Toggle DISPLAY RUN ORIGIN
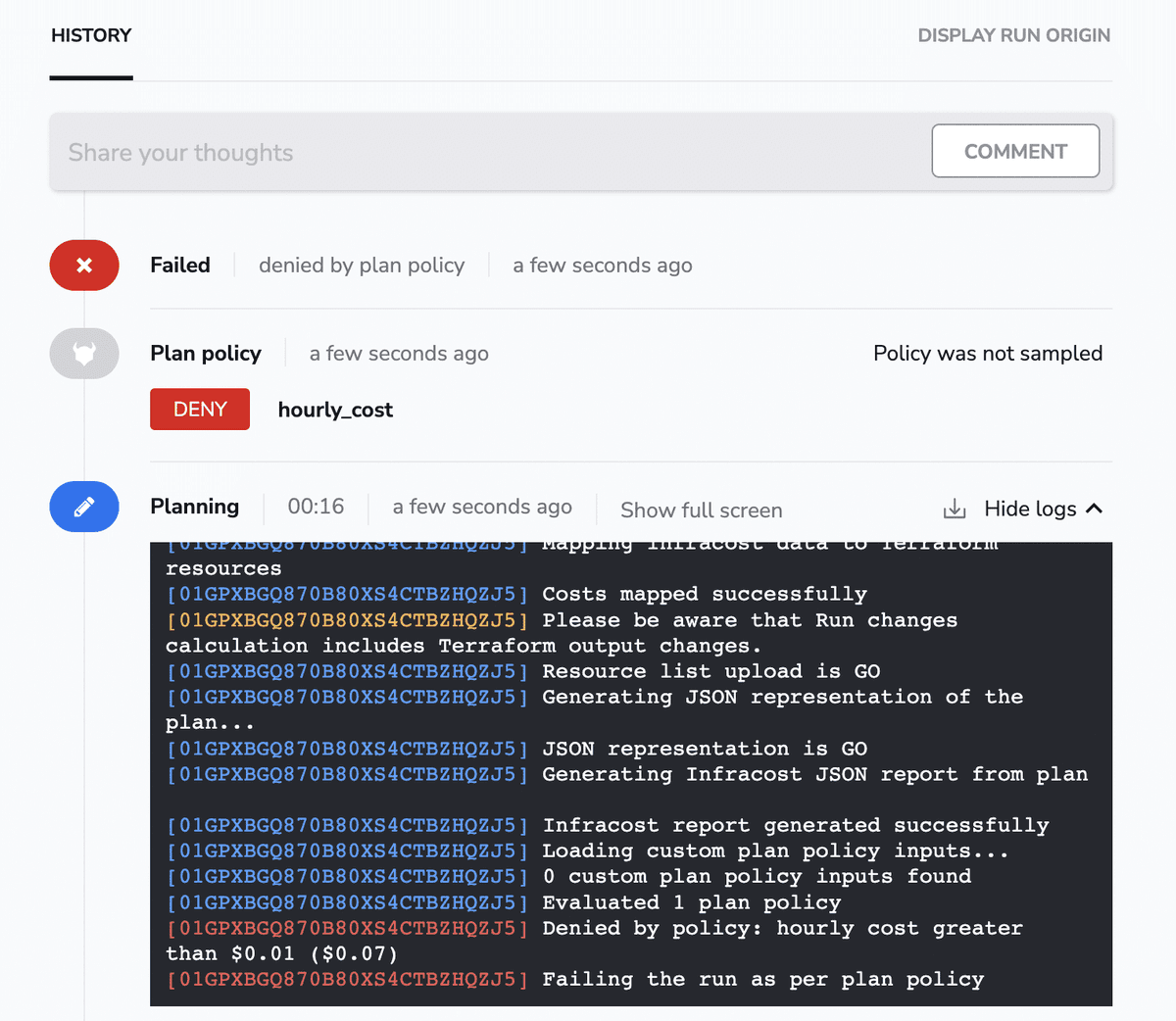Viewport: 1176px width, 1021px height. coord(1013,35)
